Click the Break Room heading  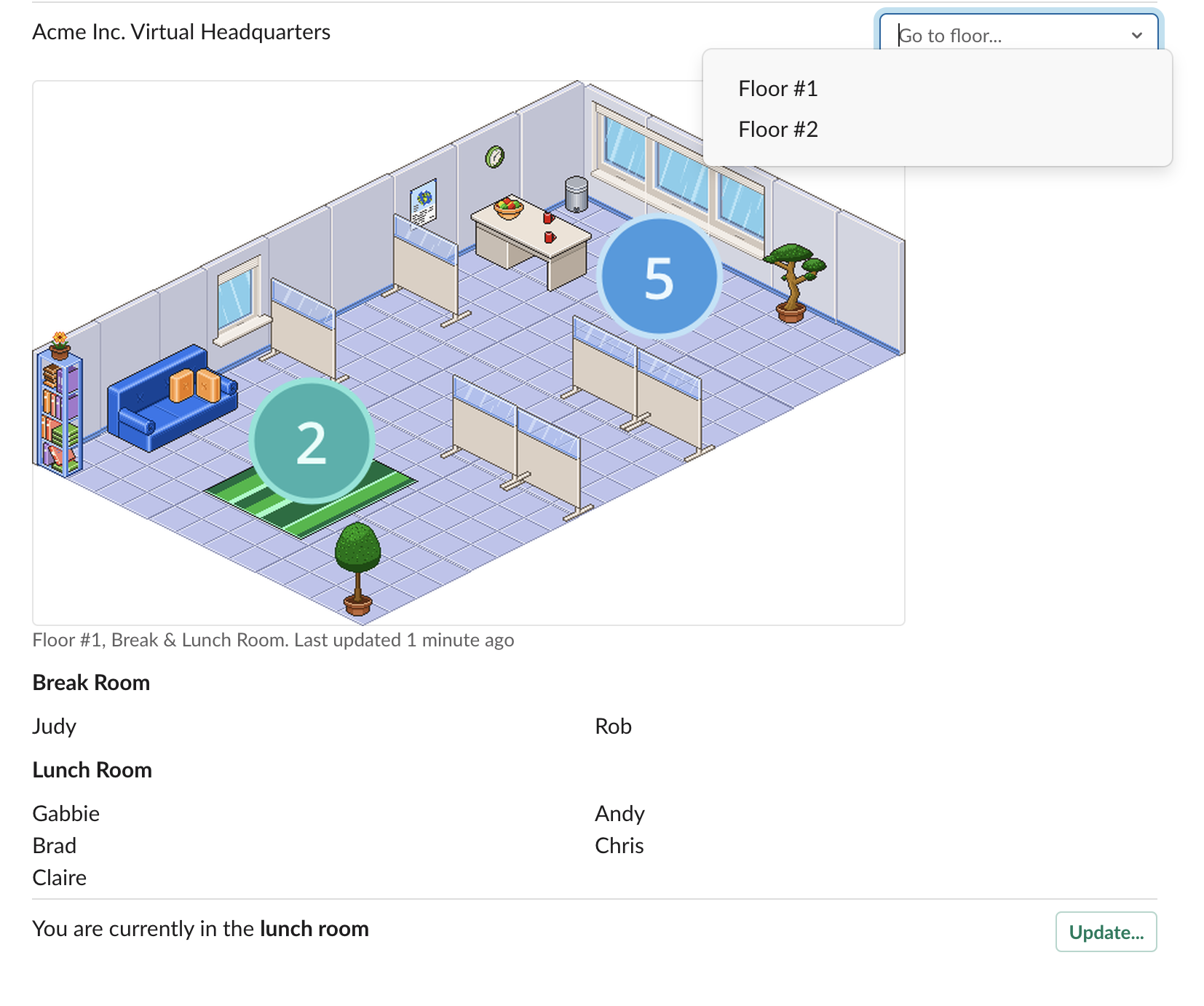pyautogui.click(x=91, y=683)
